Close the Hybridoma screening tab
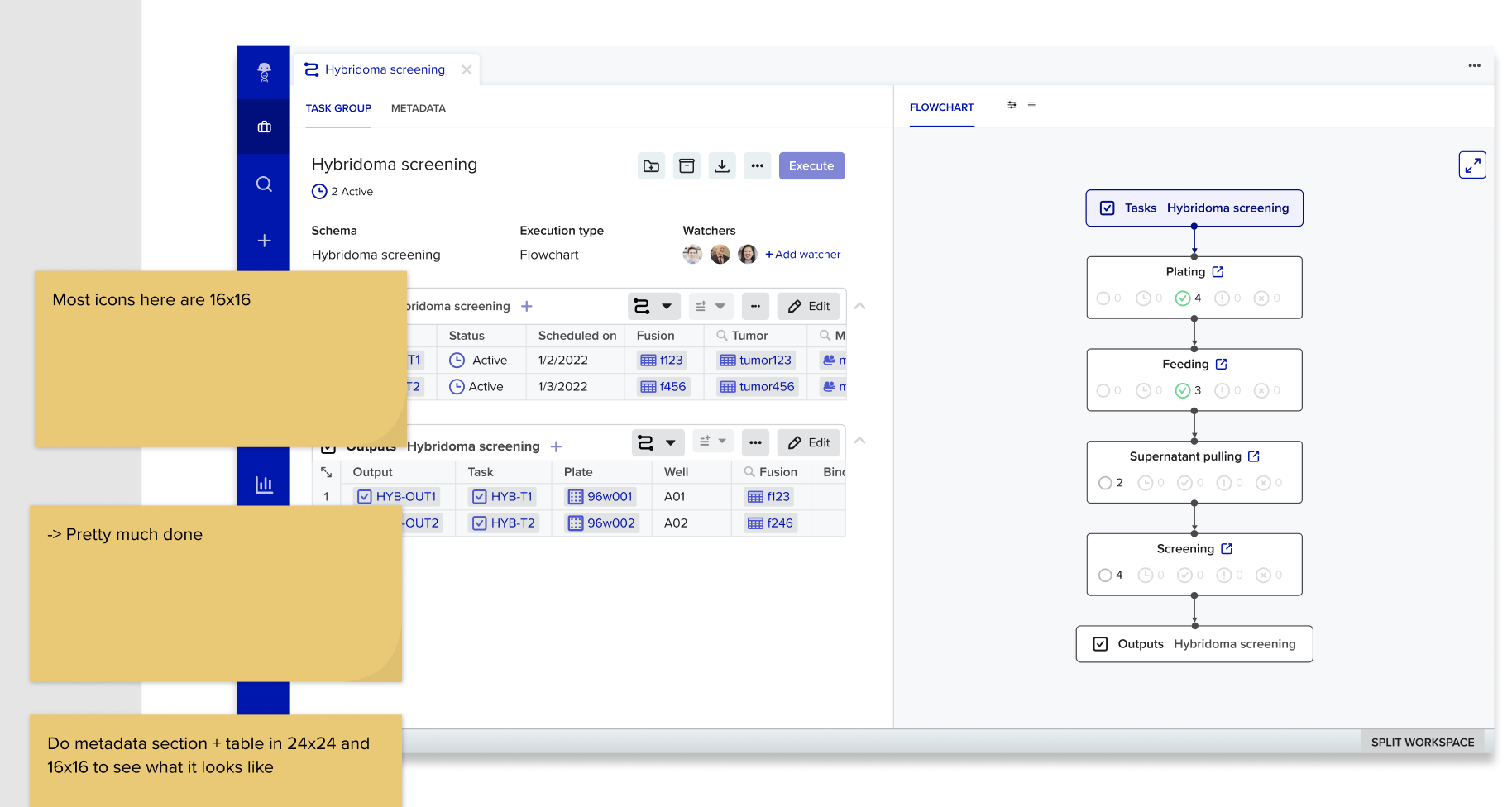 tap(467, 69)
